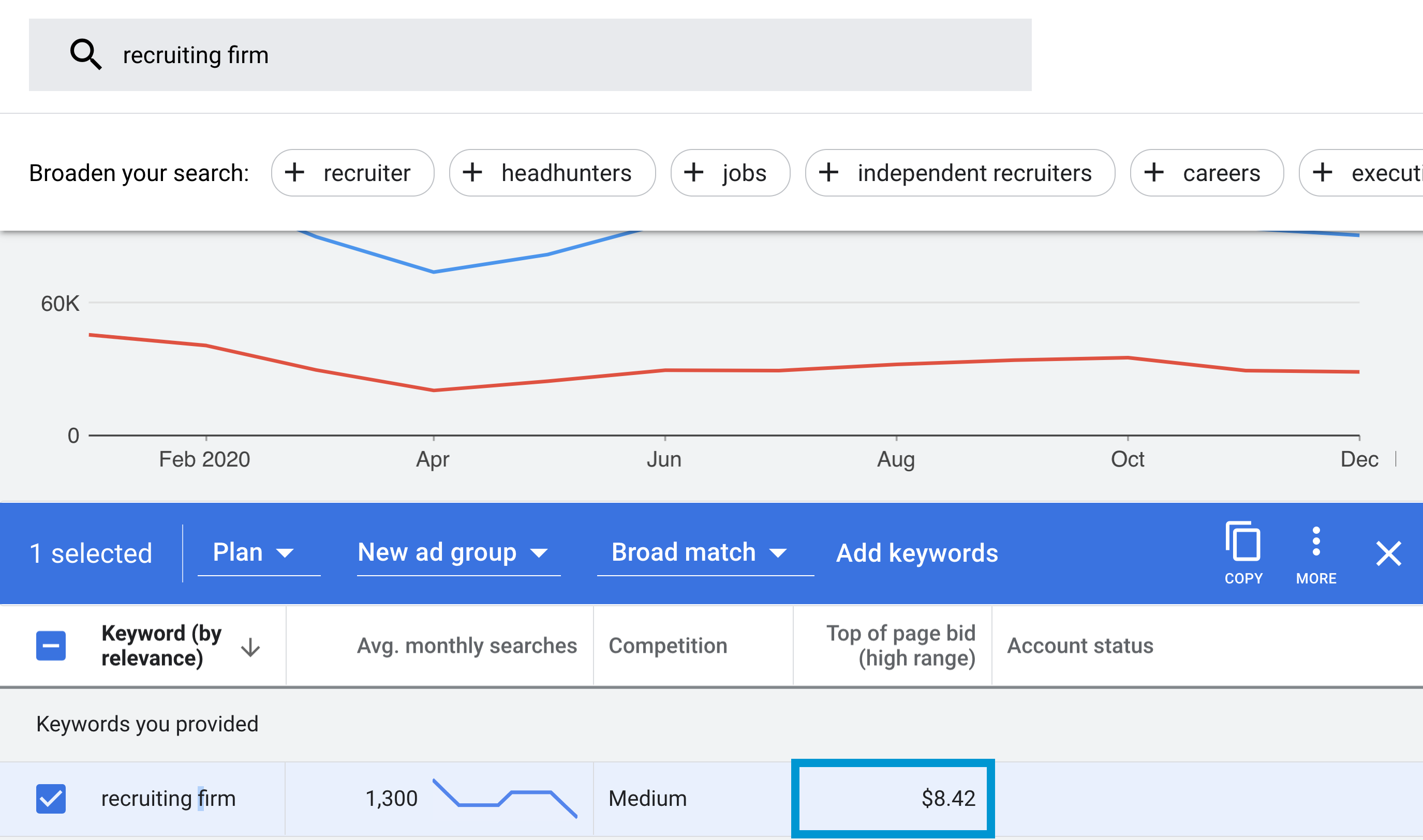Select the Keywords you provided section
This screenshot has height=840, width=1423.
tap(147, 724)
